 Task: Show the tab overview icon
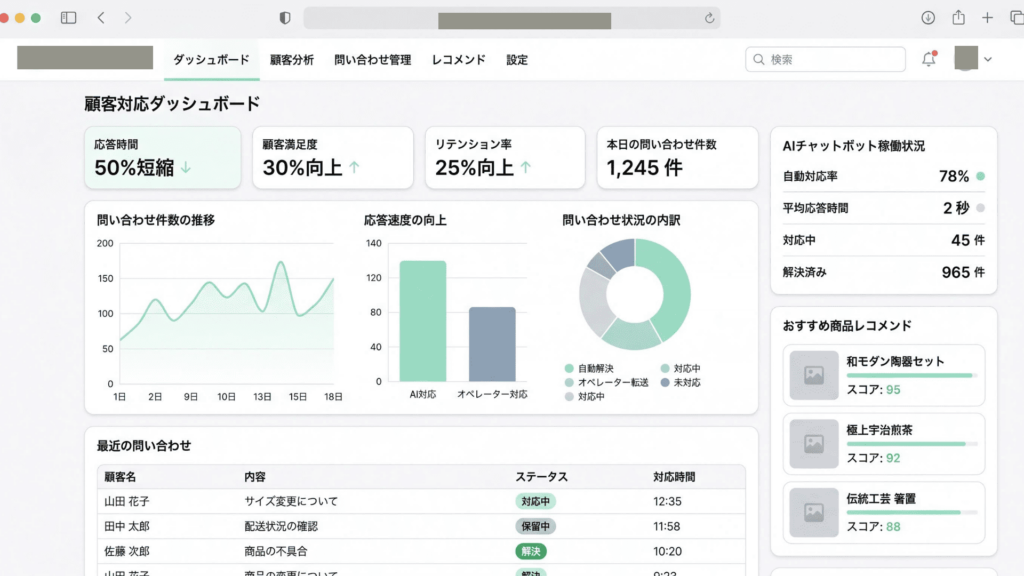[1016, 18]
